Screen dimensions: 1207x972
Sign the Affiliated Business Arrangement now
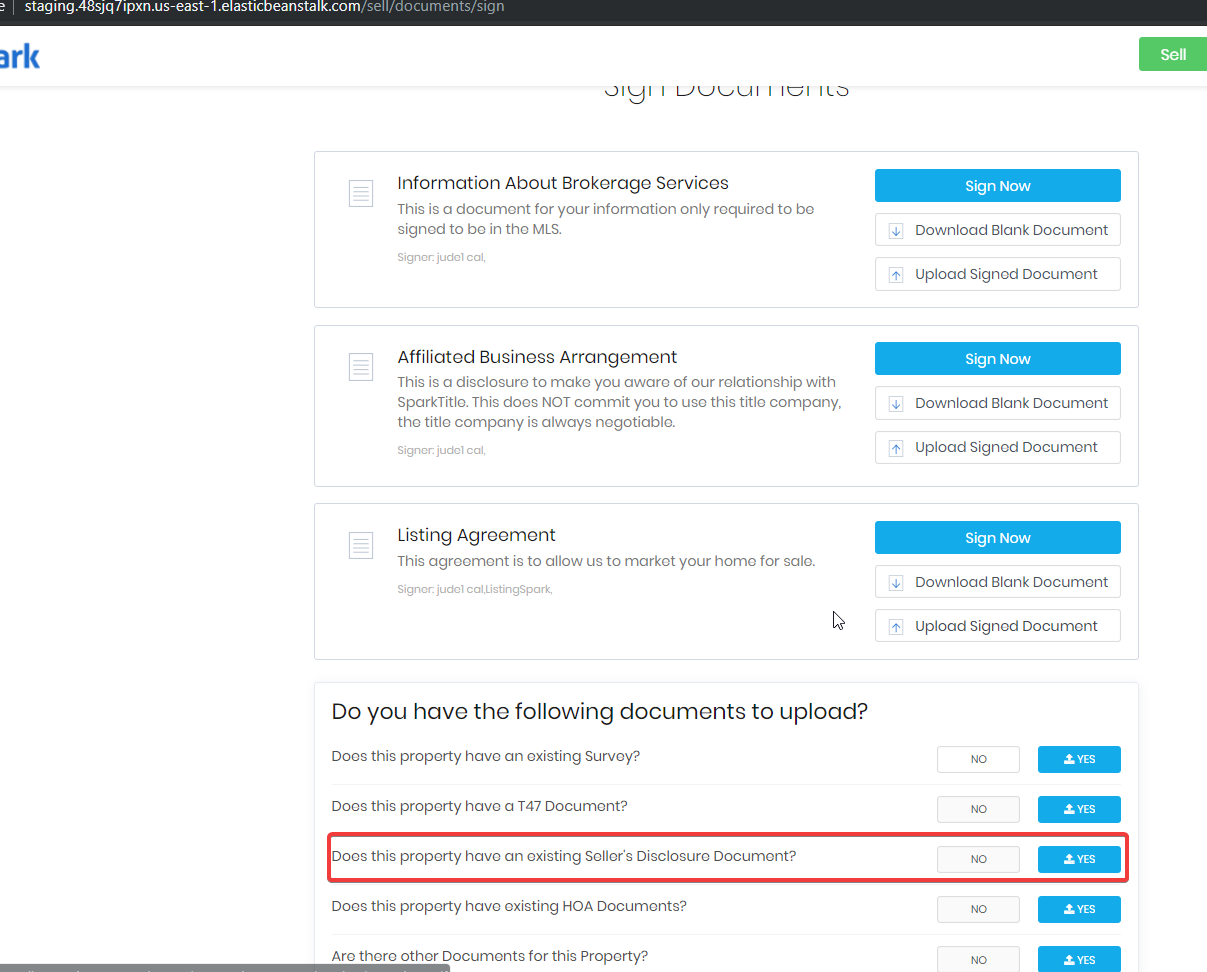point(997,359)
